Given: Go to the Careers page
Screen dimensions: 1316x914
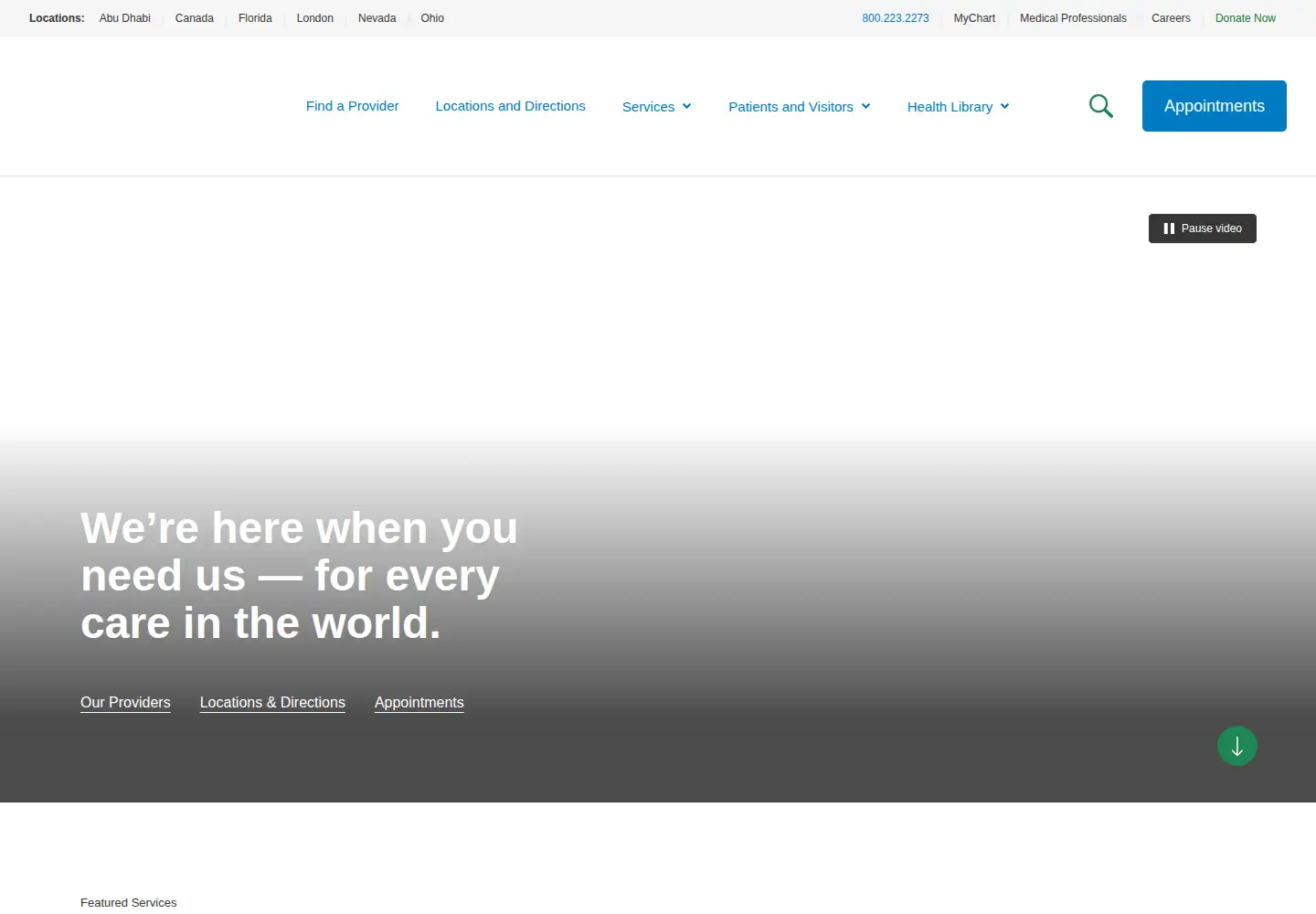Looking at the screenshot, I should tap(1171, 18).
